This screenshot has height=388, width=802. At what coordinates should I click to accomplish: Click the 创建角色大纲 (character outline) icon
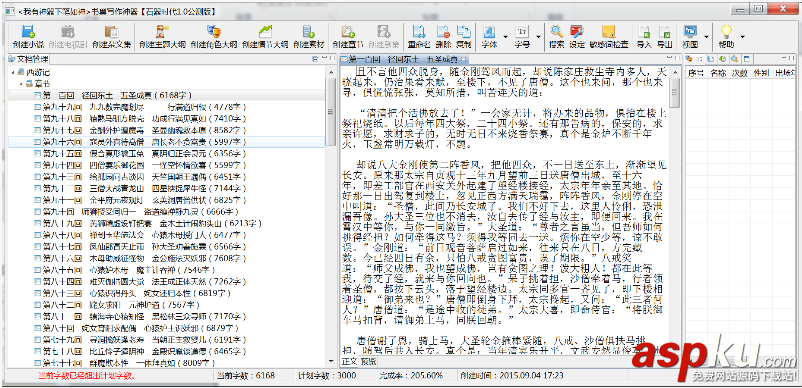point(213,32)
